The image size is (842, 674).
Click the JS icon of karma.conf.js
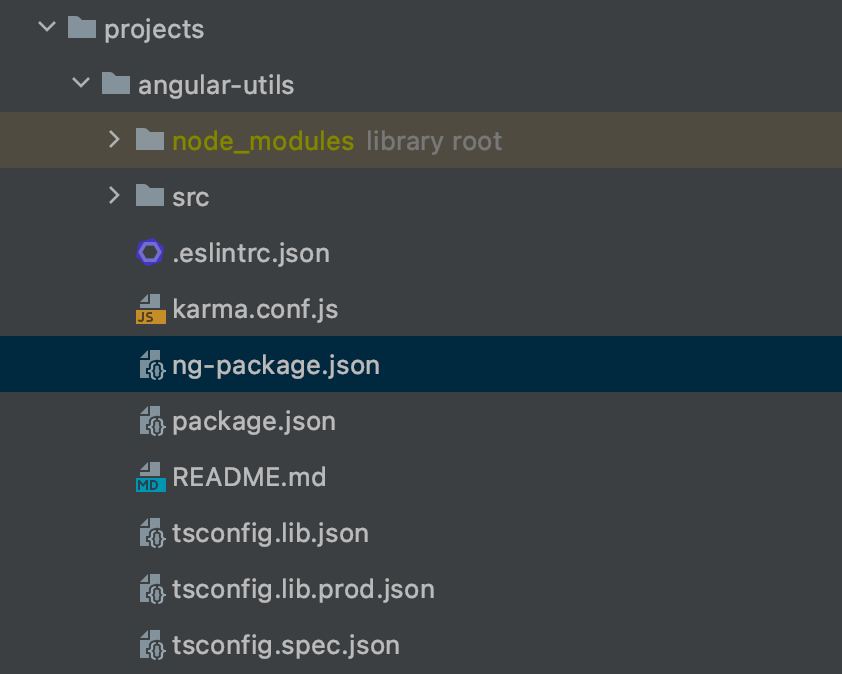pos(150,309)
